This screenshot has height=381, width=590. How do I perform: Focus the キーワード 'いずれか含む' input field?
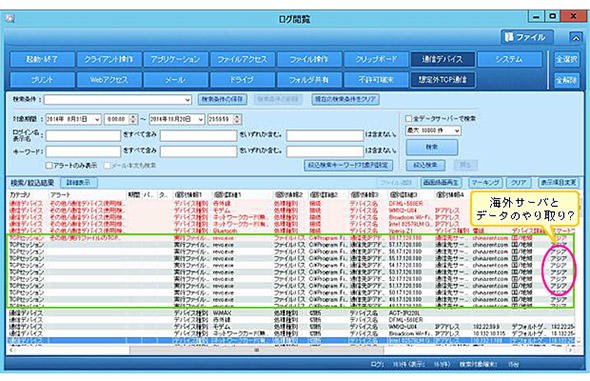point(198,151)
